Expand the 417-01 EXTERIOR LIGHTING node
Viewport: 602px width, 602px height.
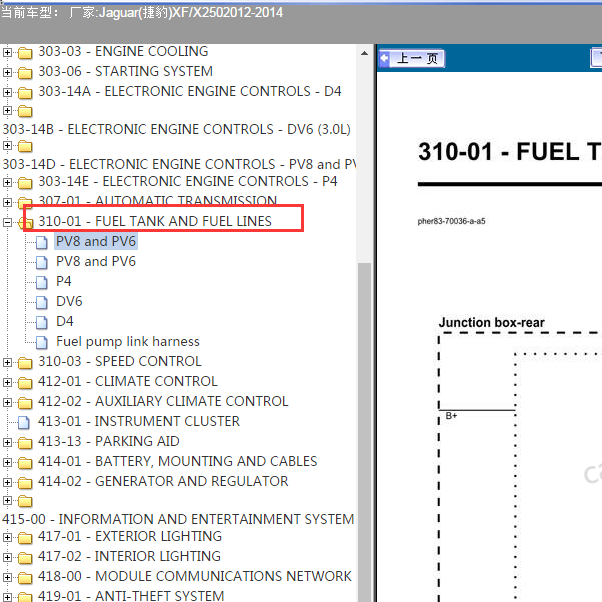pos(7,538)
